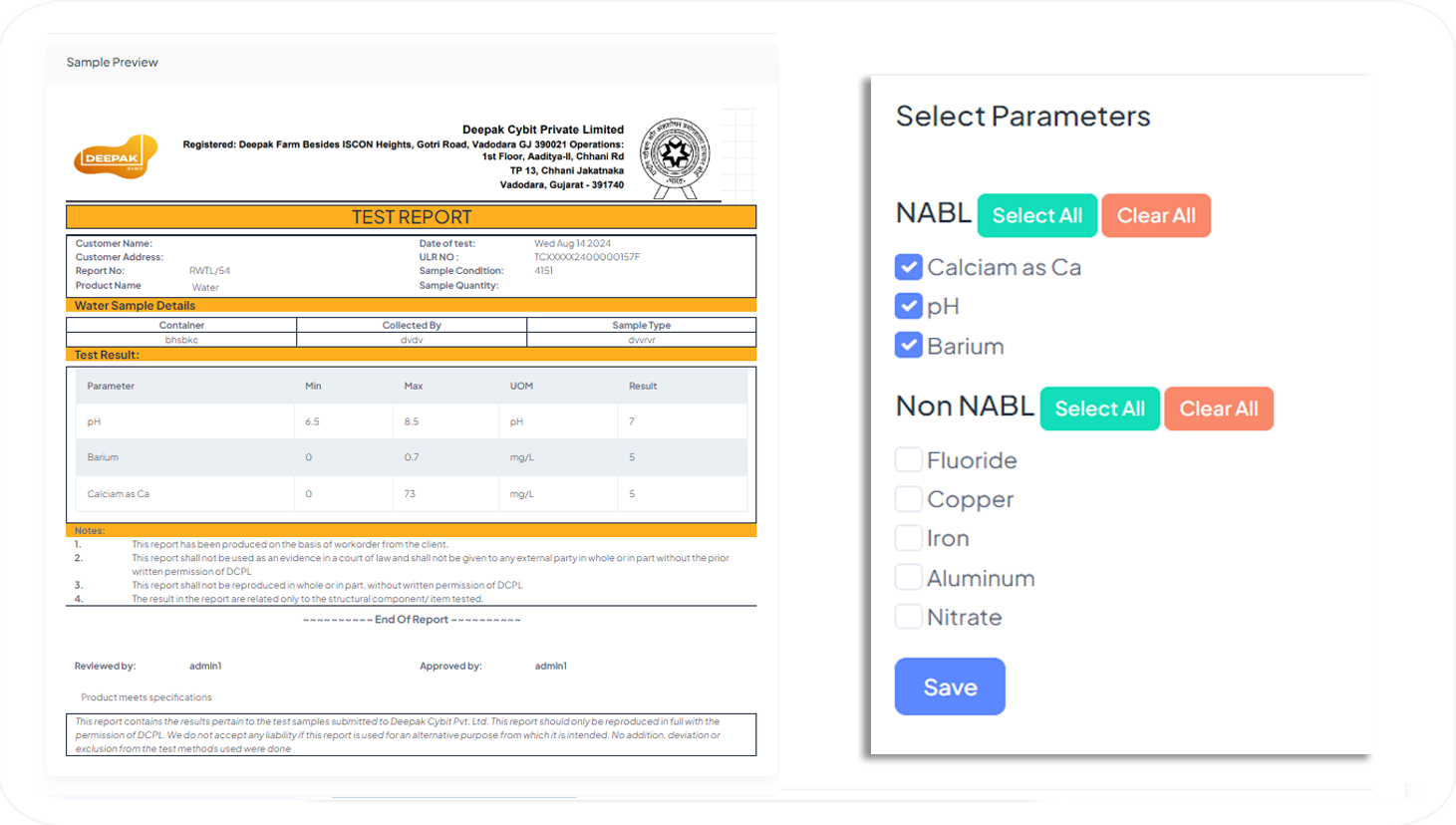Click the Result column header

coord(643,386)
